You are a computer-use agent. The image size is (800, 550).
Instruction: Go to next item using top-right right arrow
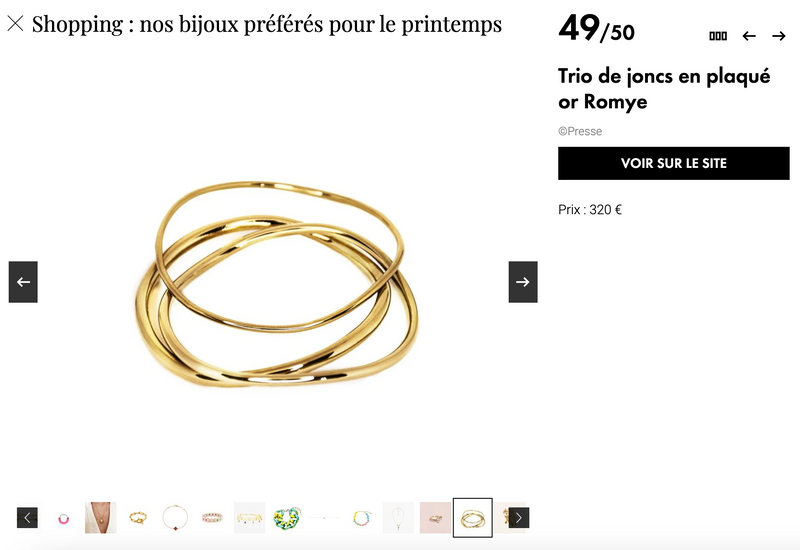(779, 36)
